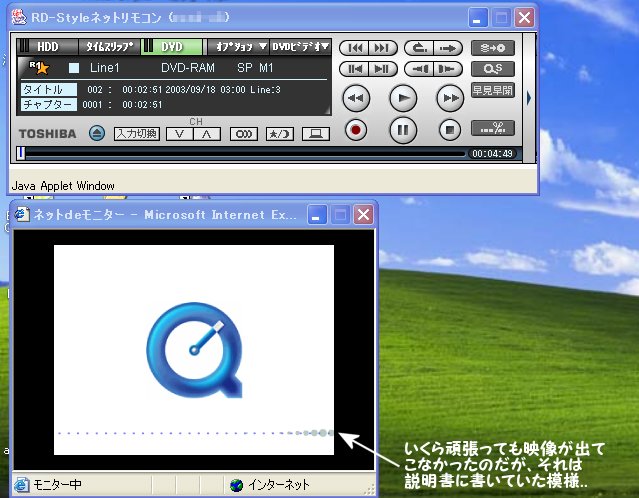639x498 pixels.
Task: Click the IE page icon in ネットdeモニター title bar
Action: pyautogui.click(x=22, y=214)
